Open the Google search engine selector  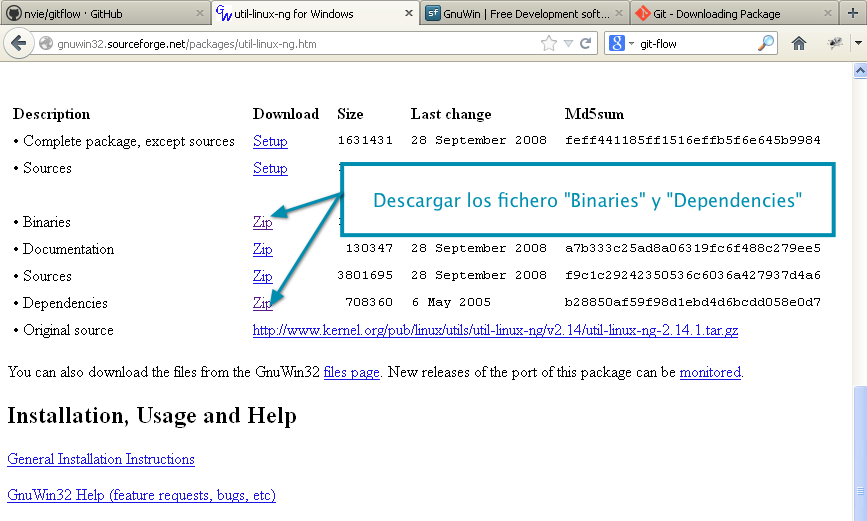620,43
